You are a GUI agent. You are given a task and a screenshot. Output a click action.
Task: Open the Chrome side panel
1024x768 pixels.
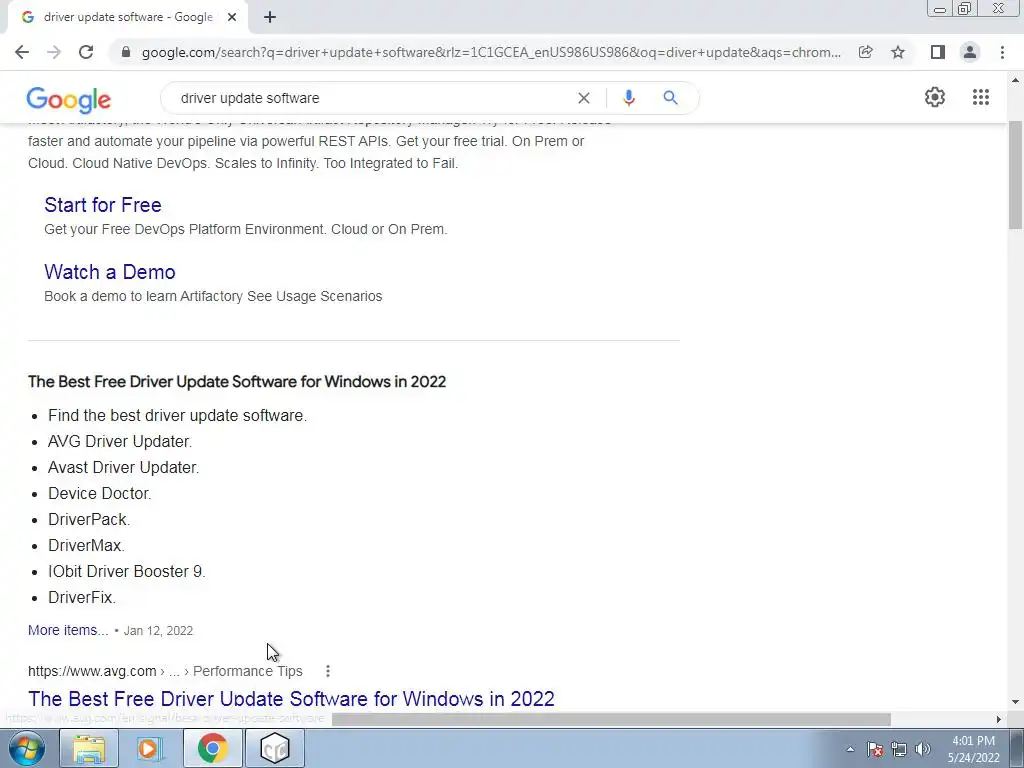coord(937,52)
